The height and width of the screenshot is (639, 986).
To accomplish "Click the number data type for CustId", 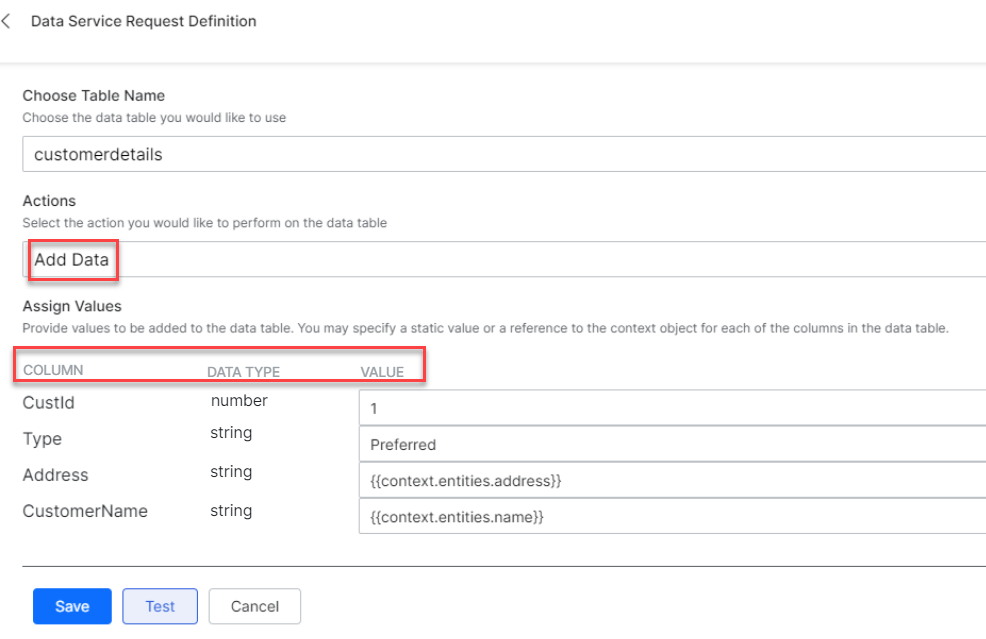I will (x=239, y=401).
